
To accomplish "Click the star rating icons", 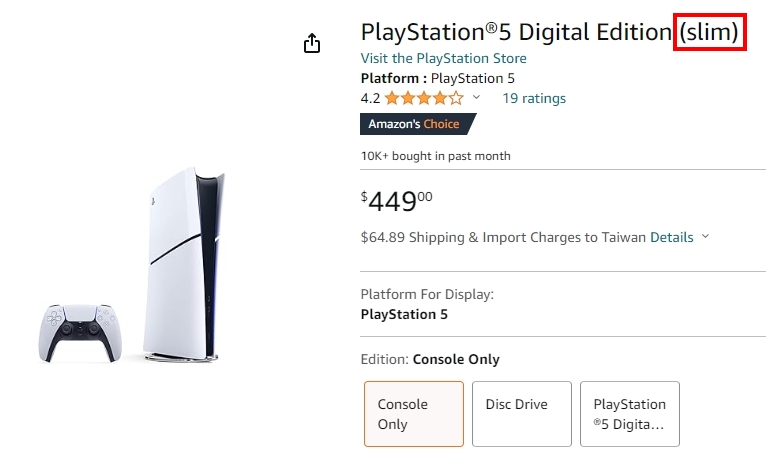I will 424,98.
